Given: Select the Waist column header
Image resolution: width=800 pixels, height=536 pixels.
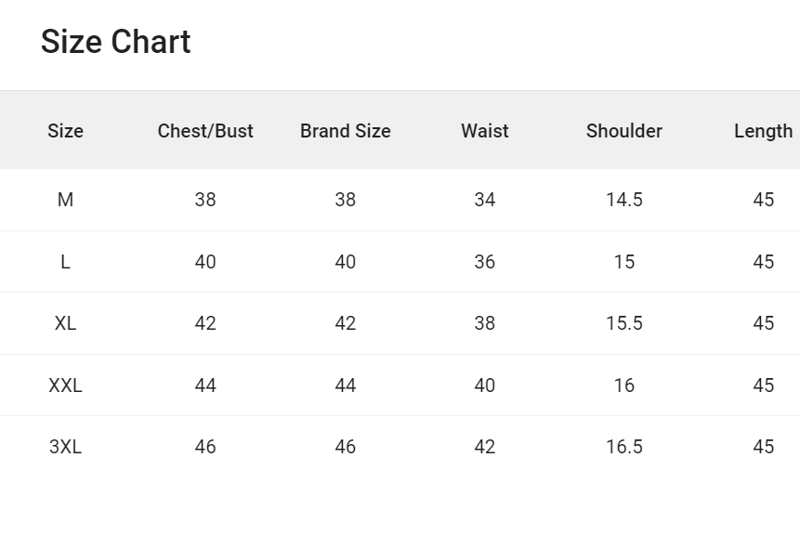Looking at the screenshot, I should tap(485, 131).
